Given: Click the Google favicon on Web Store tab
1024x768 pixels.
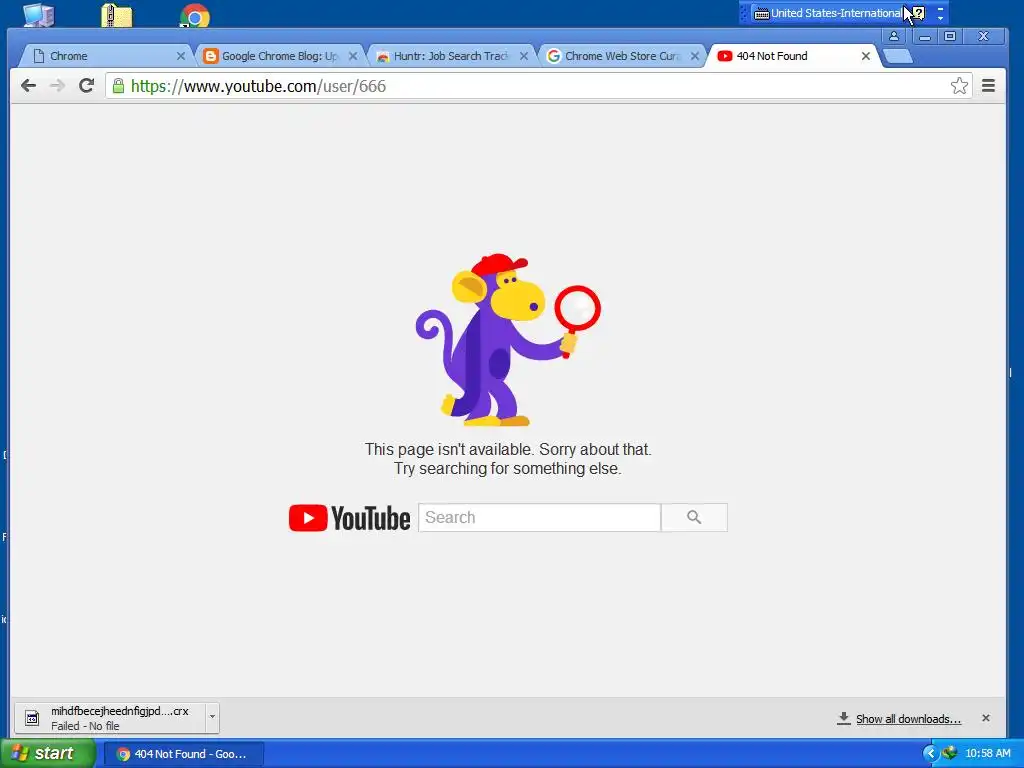Looking at the screenshot, I should (x=553, y=56).
